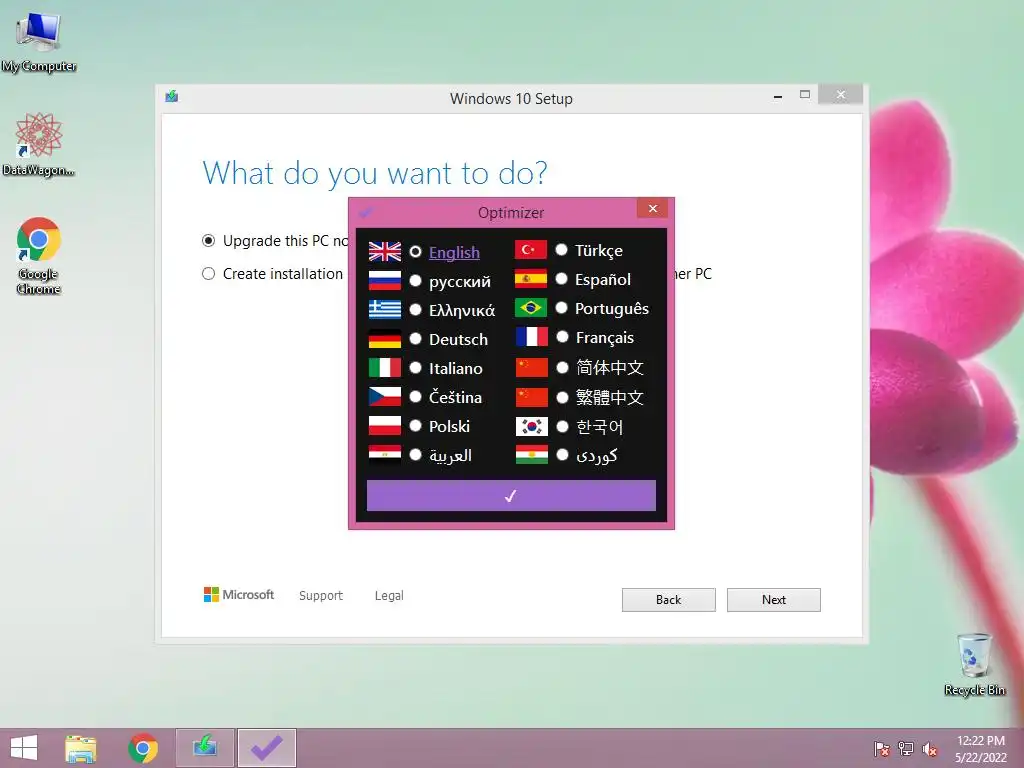Switch to Optimizer taskbar item

coord(267,748)
